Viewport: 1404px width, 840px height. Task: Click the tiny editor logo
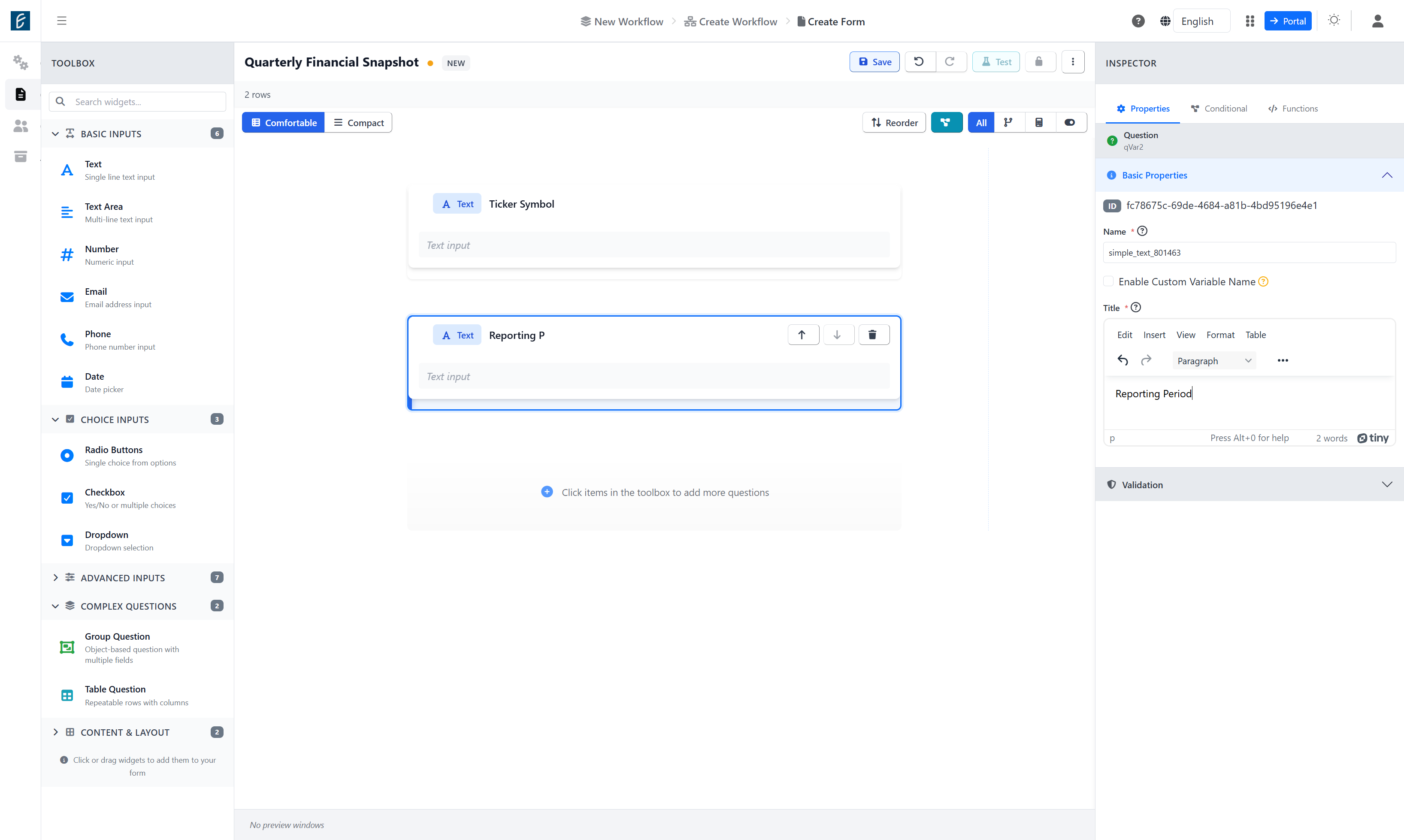tap(1373, 438)
